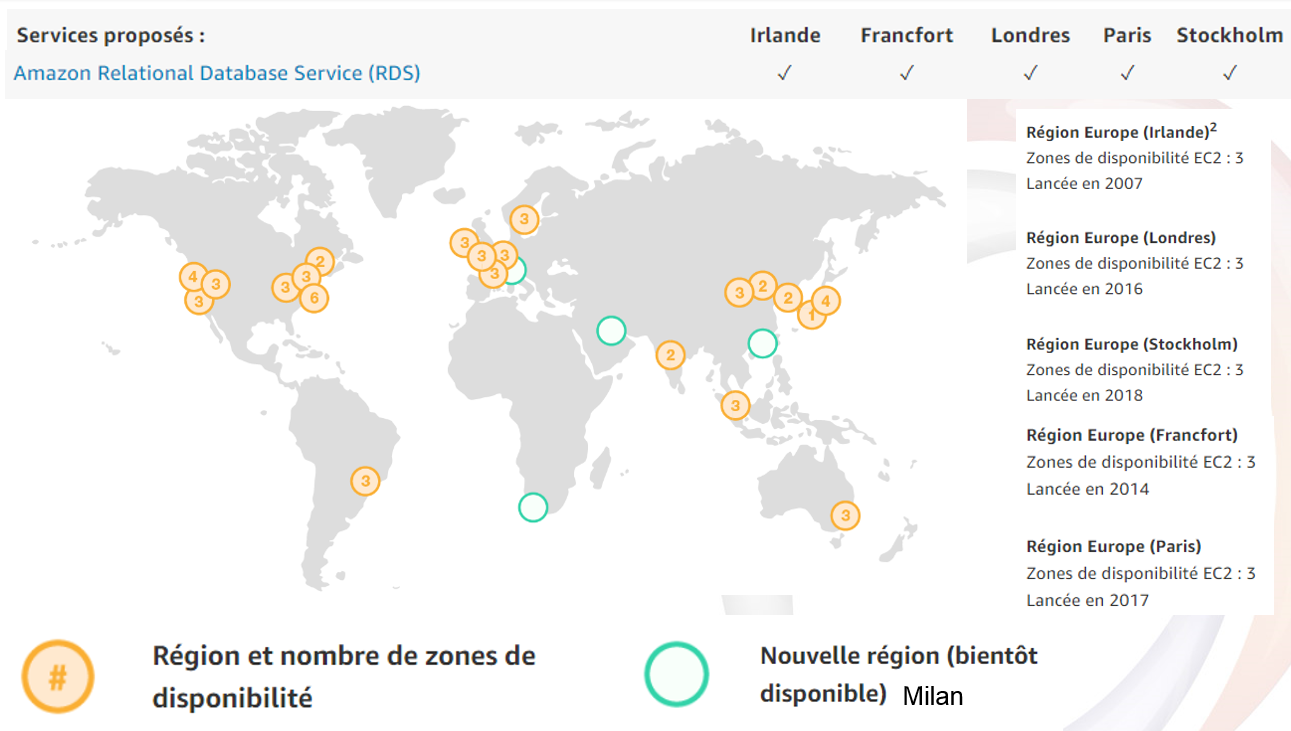The height and width of the screenshot is (731, 1291).
Task: Select the Sydney region marker in Australia
Action: [x=845, y=516]
